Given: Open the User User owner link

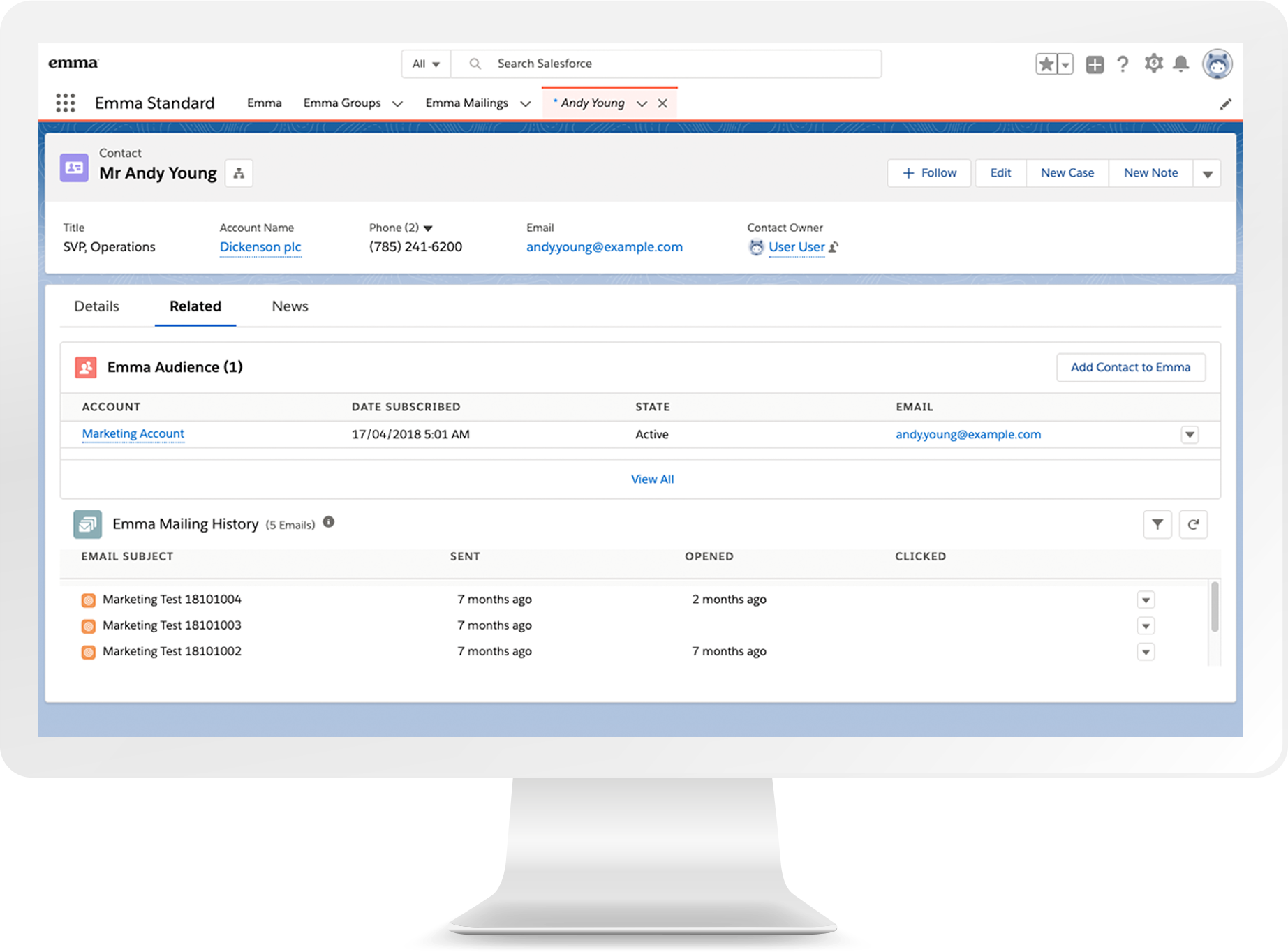Looking at the screenshot, I should [797, 247].
